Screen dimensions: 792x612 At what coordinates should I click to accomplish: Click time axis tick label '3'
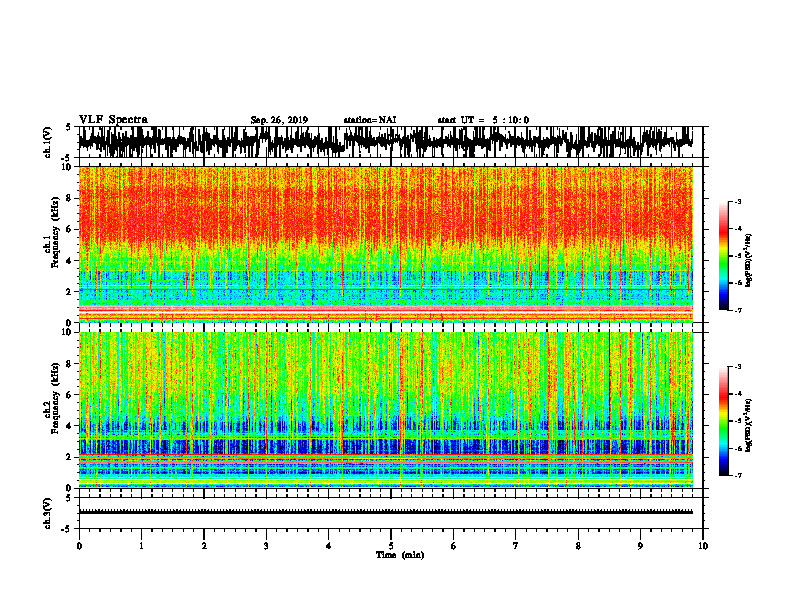coord(266,546)
